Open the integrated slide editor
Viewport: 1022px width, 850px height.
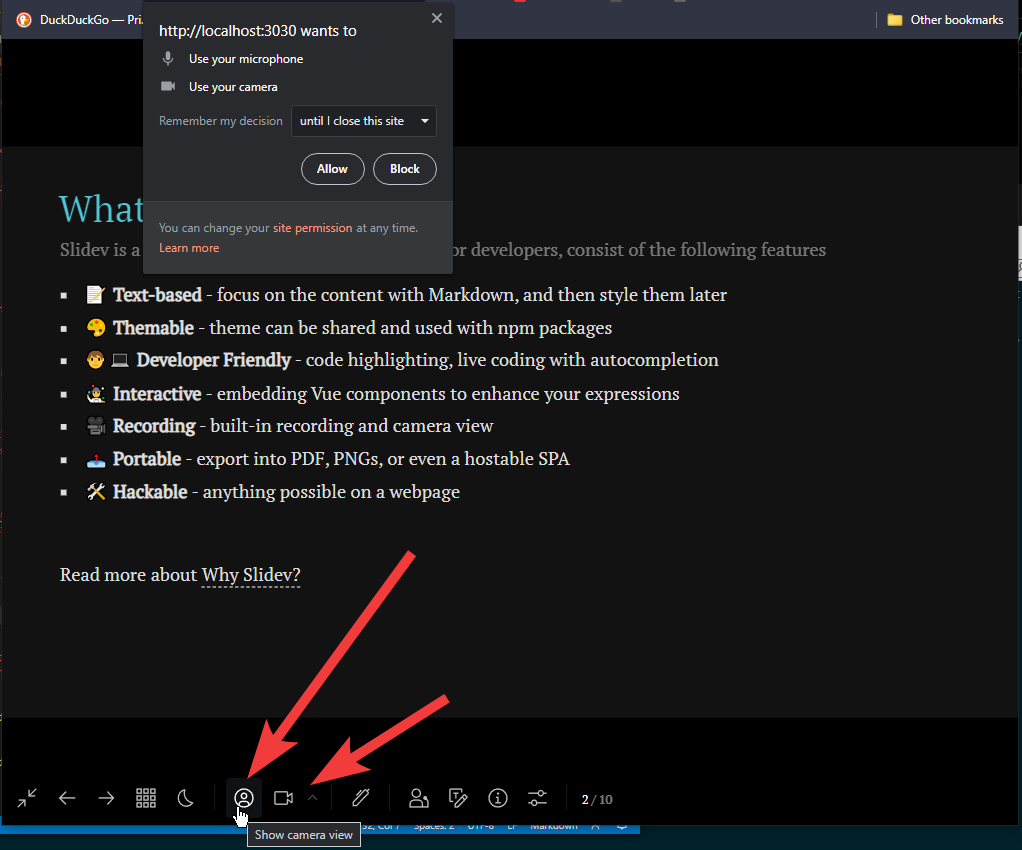458,798
